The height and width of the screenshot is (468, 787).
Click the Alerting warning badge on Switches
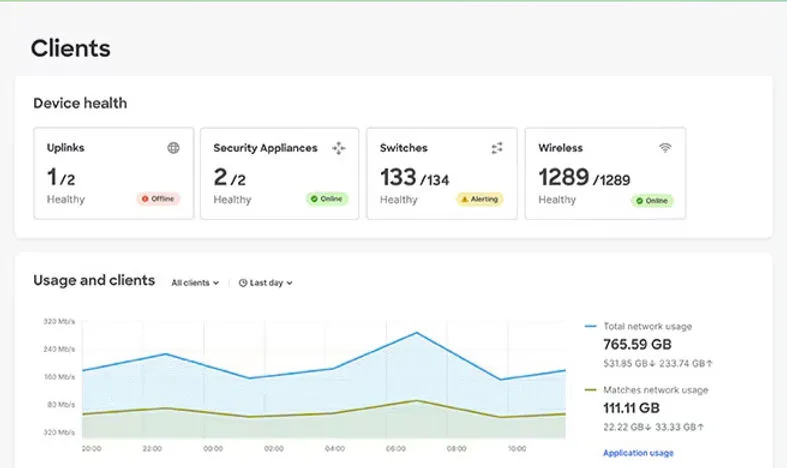(x=479, y=199)
